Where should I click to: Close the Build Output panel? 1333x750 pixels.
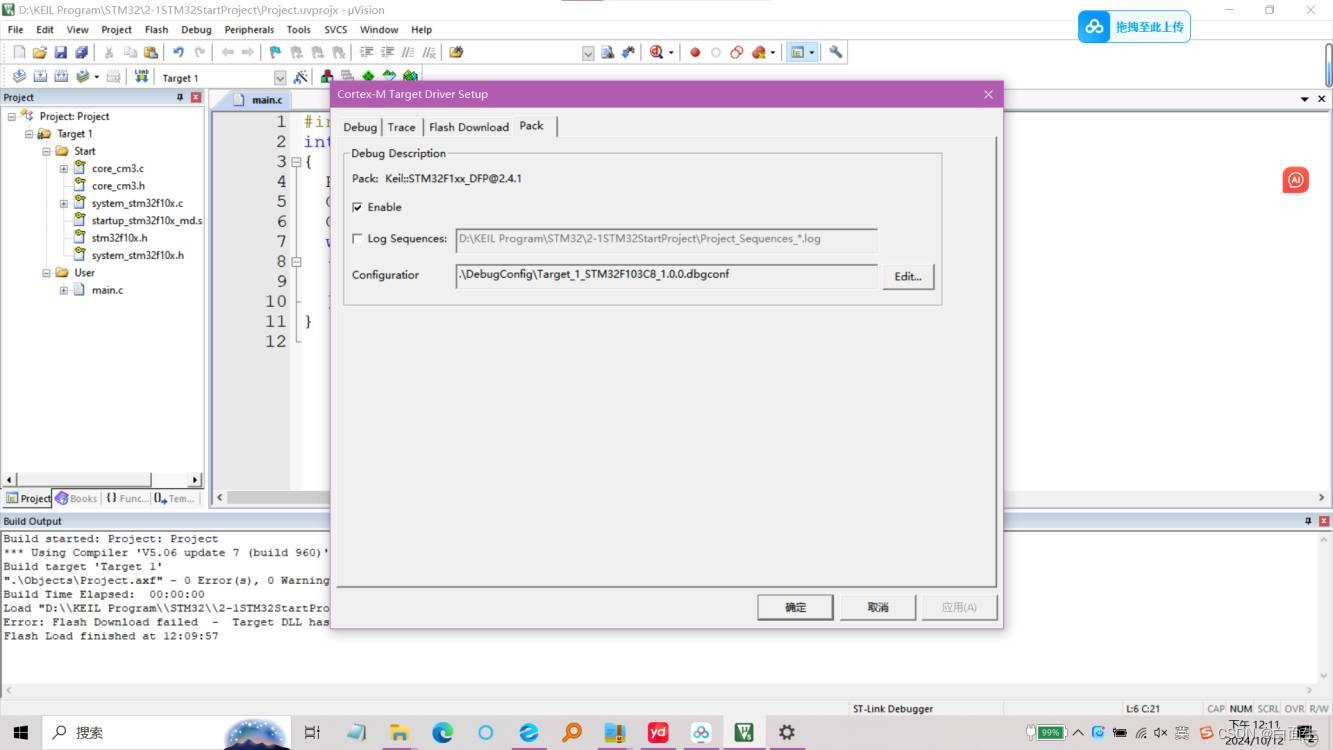[1324, 521]
